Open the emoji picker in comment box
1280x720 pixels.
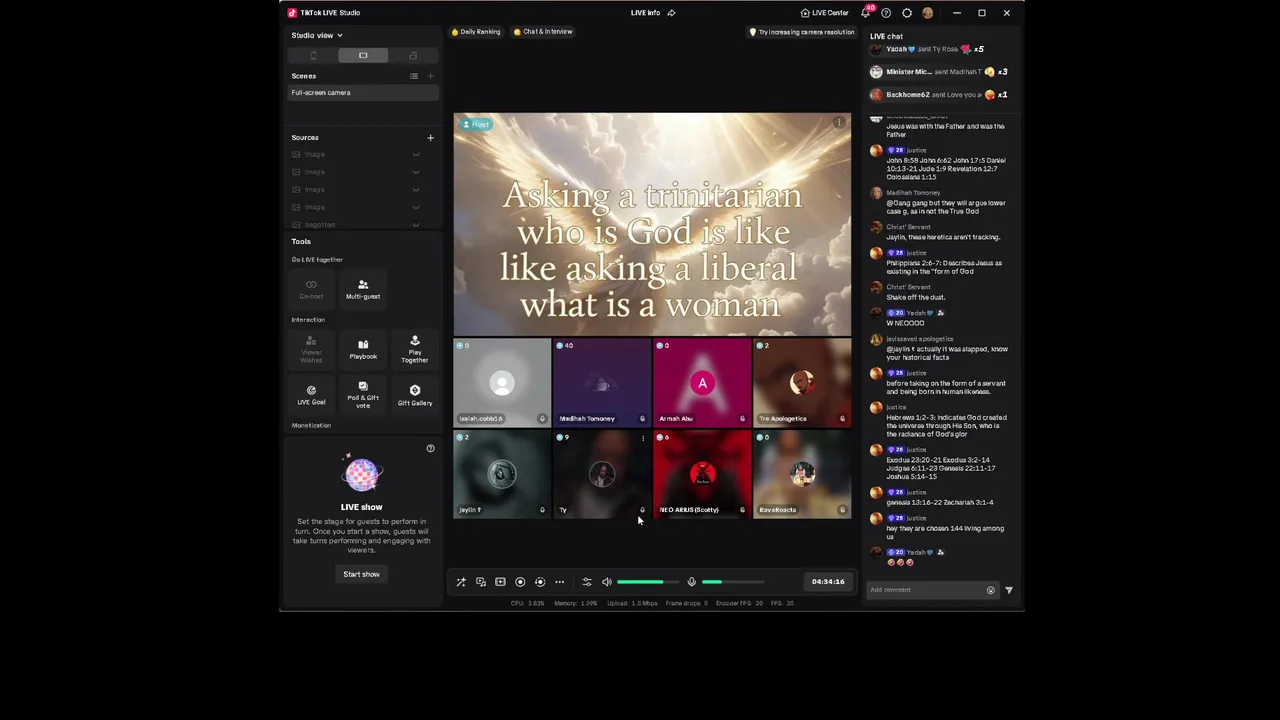[991, 590]
